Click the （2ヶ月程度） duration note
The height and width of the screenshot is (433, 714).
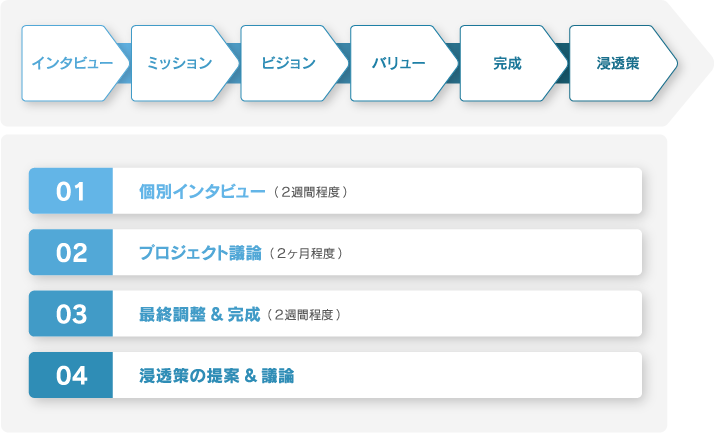click(307, 254)
